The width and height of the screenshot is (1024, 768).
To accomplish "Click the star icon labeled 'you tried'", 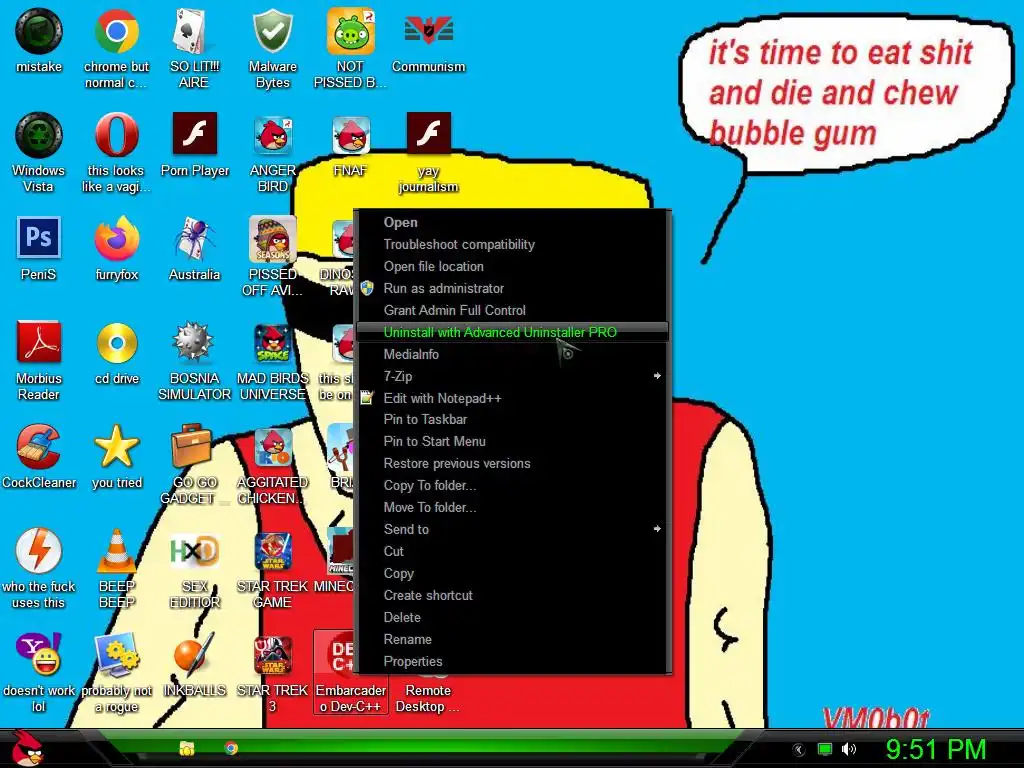I will [116, 447].
